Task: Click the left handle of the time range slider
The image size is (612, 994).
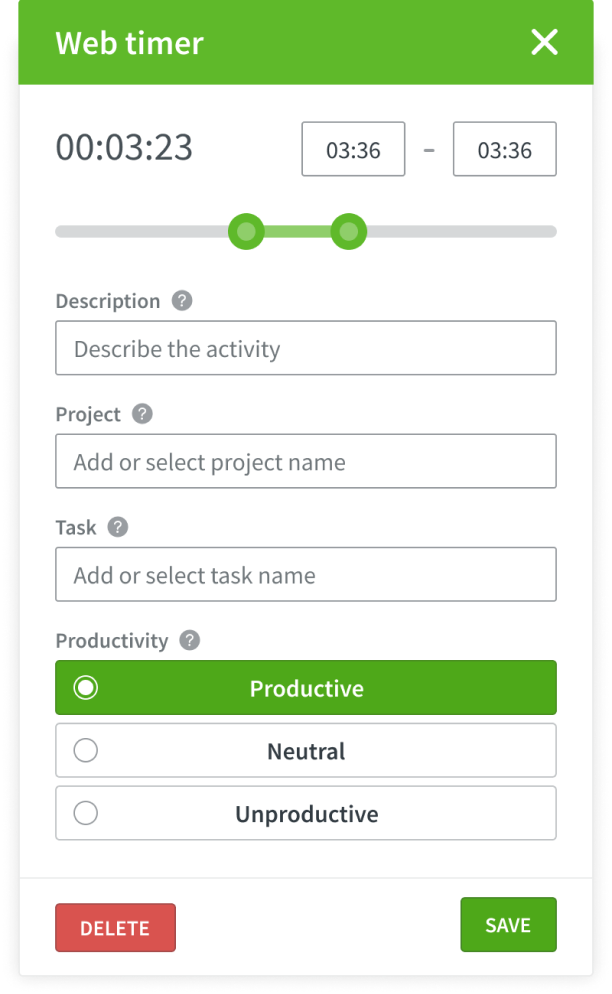Action: tap(246, 231)
